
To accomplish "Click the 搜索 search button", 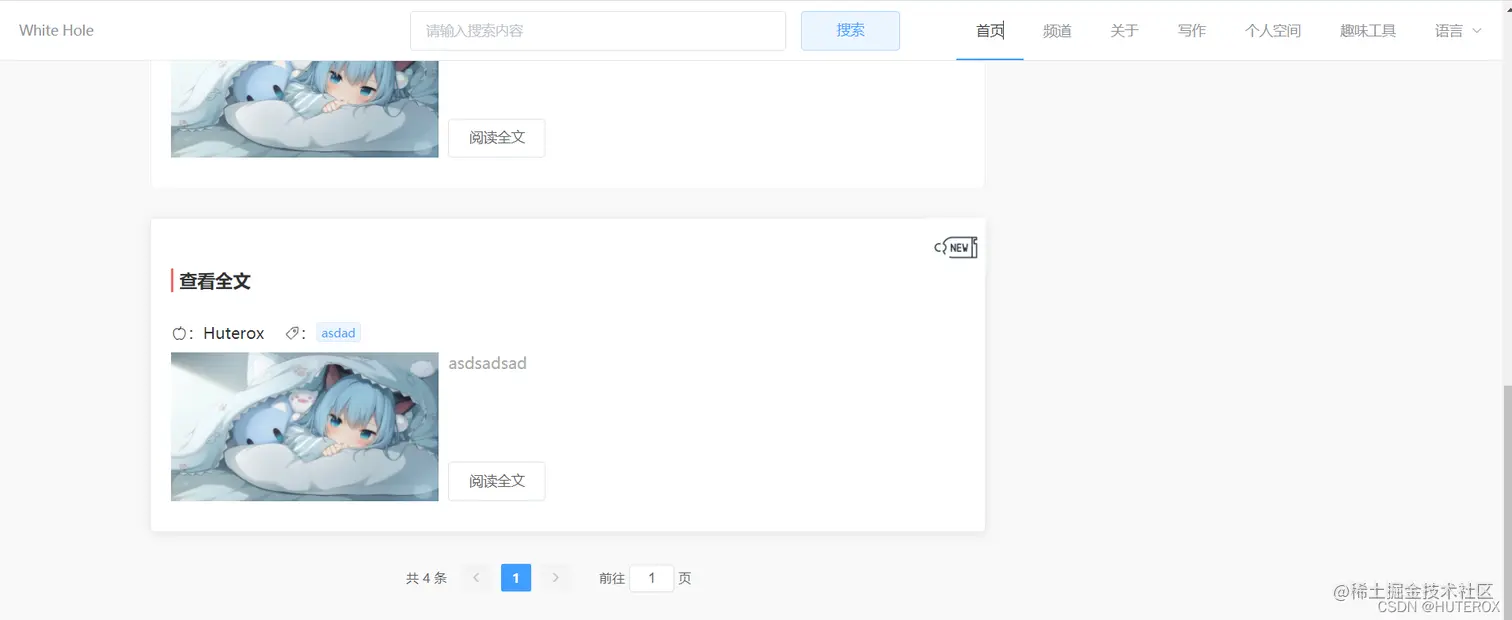I will tap(849, 30).
